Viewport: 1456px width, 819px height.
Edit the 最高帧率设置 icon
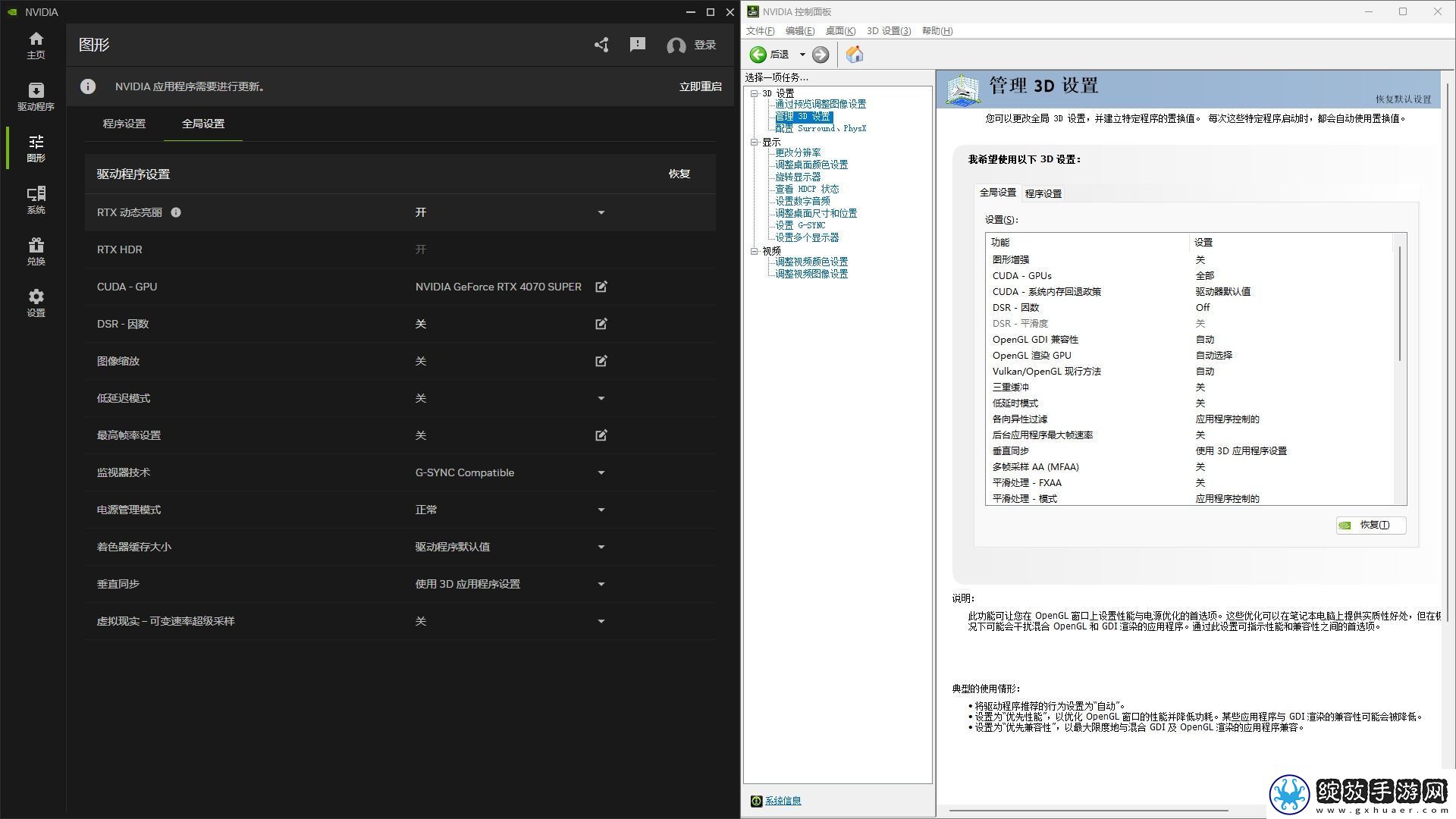coord(601,435)
